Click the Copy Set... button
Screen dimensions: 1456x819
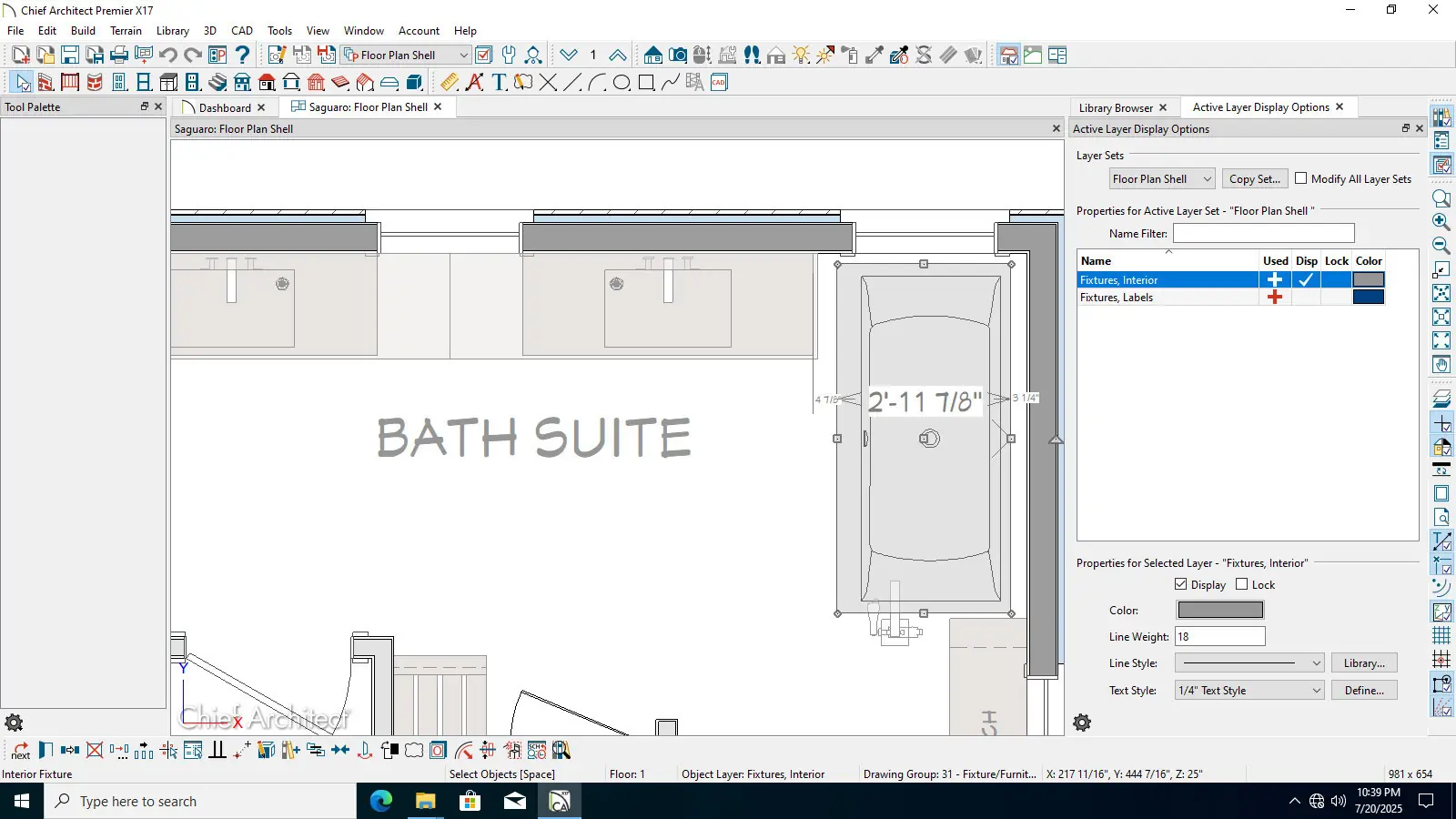point(1254,179)
